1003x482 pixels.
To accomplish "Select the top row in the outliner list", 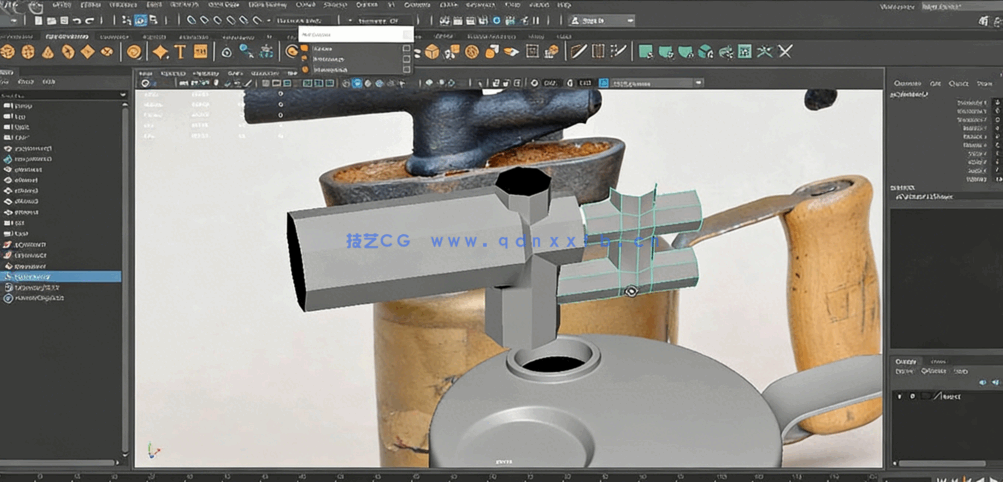I will pos(61,105).
